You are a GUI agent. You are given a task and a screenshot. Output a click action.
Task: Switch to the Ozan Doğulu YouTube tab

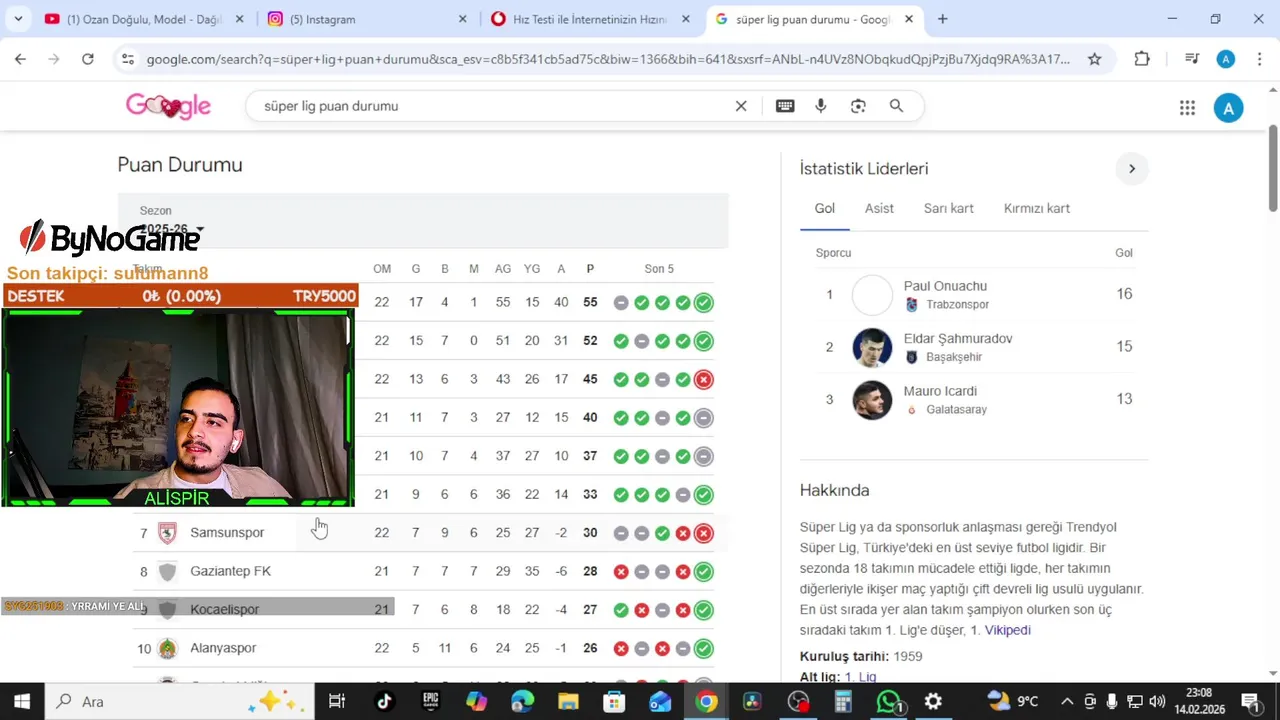[145, 19]
